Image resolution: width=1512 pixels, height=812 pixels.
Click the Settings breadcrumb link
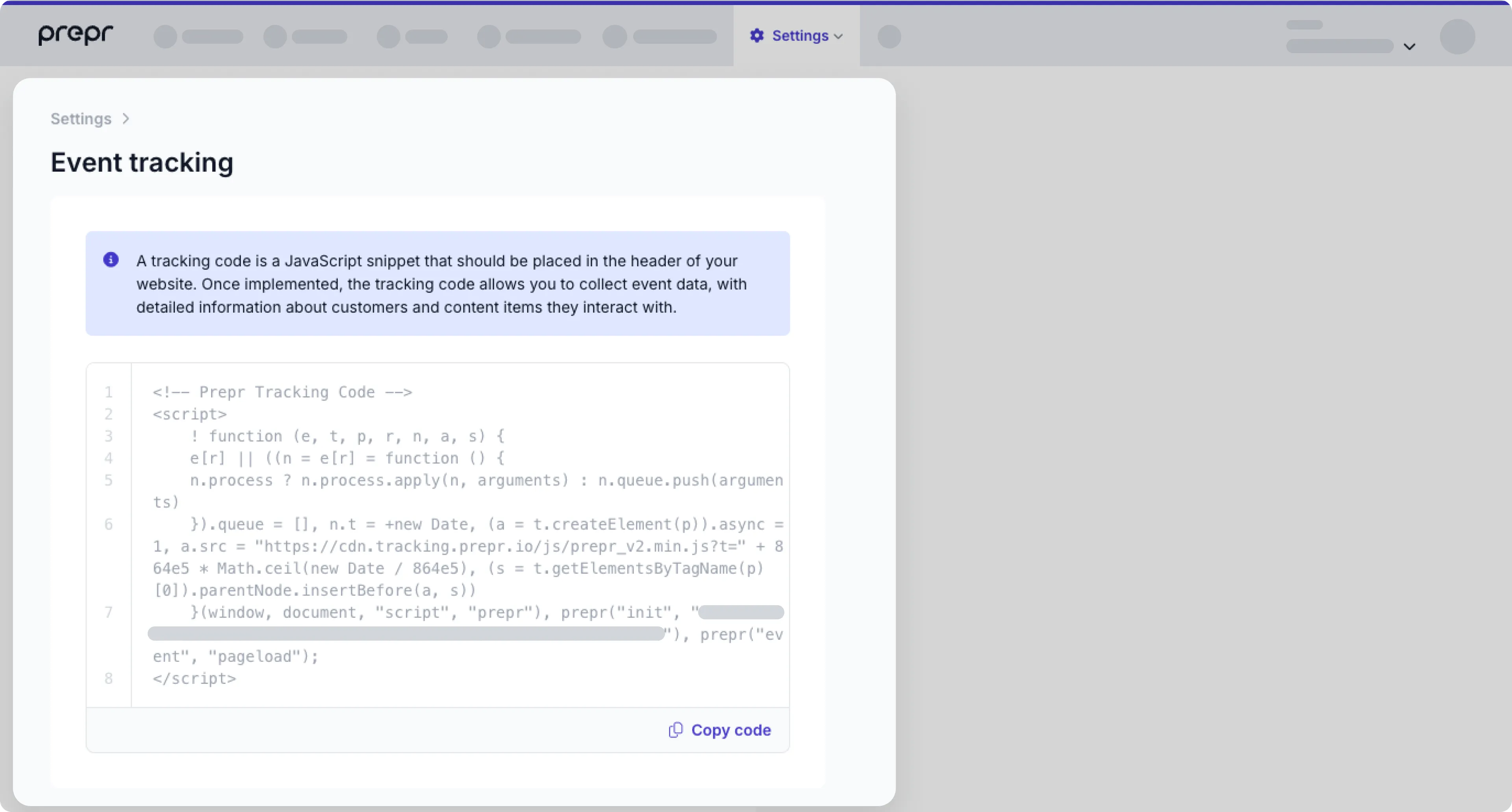(81, 119)
